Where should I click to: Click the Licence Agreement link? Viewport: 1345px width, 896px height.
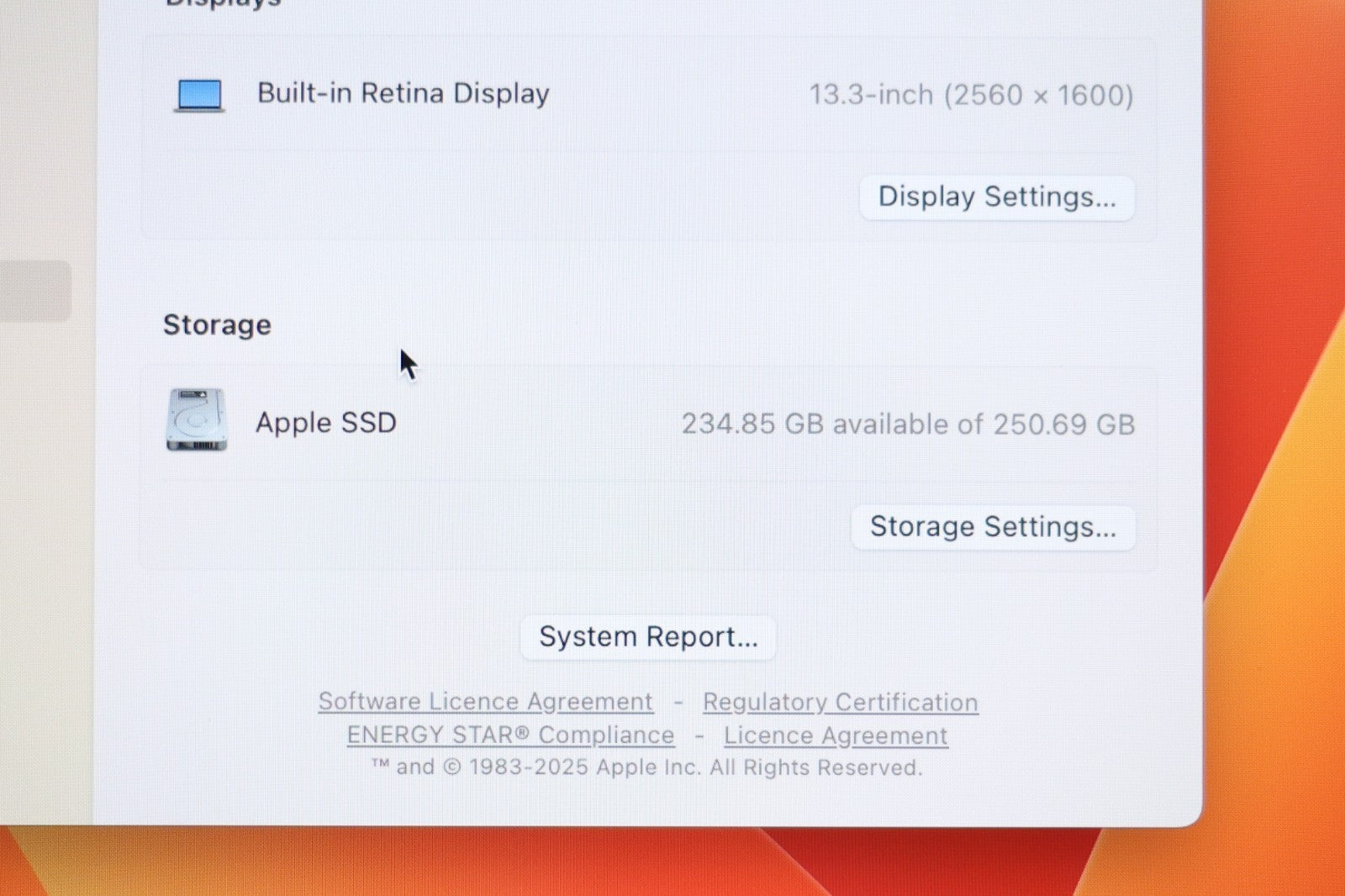[x=836, y=736]
